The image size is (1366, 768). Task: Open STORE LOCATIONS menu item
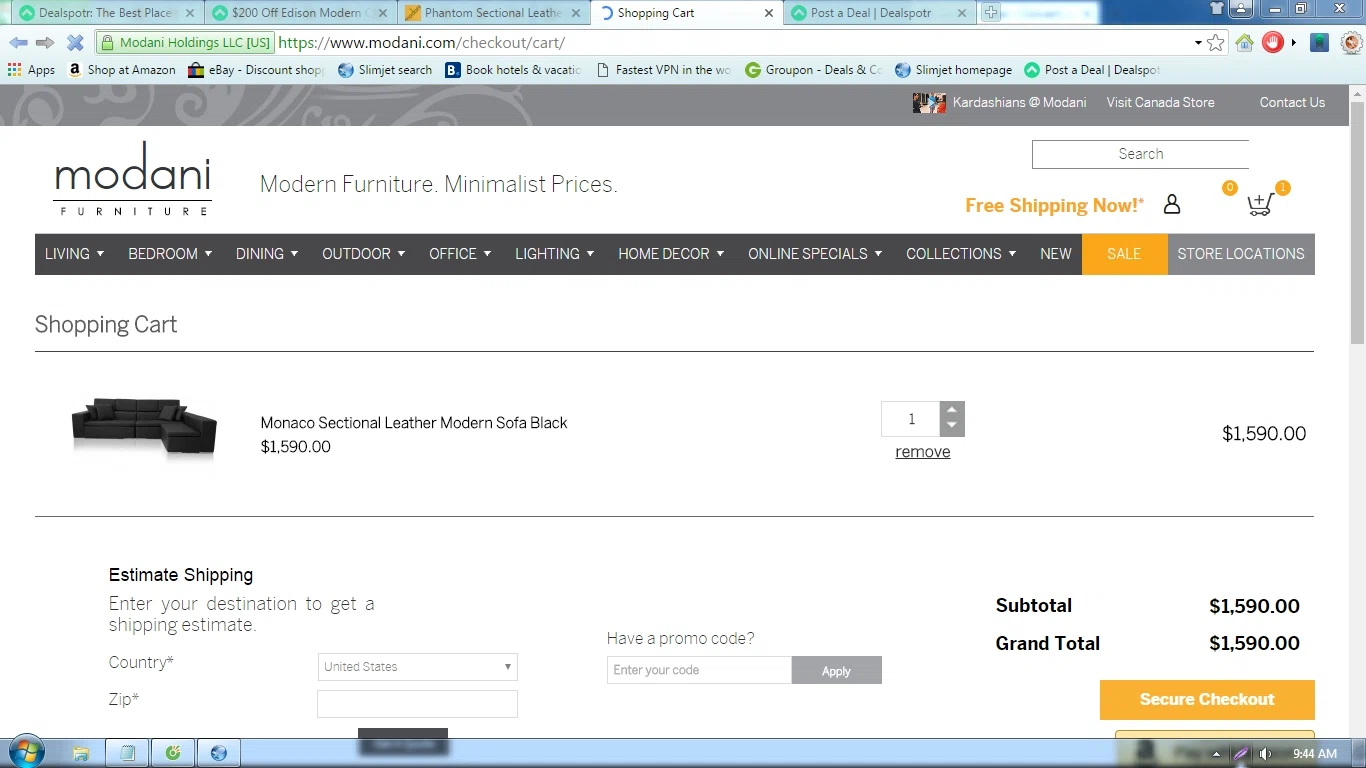click(1241, 254)
